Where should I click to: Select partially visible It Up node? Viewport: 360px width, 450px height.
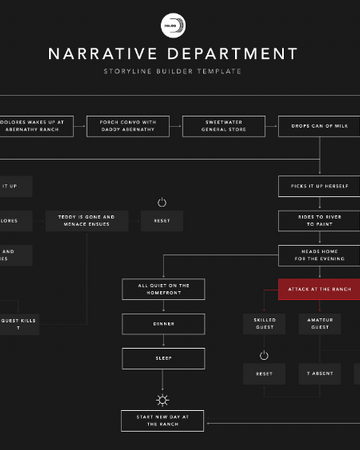(16, 186)
